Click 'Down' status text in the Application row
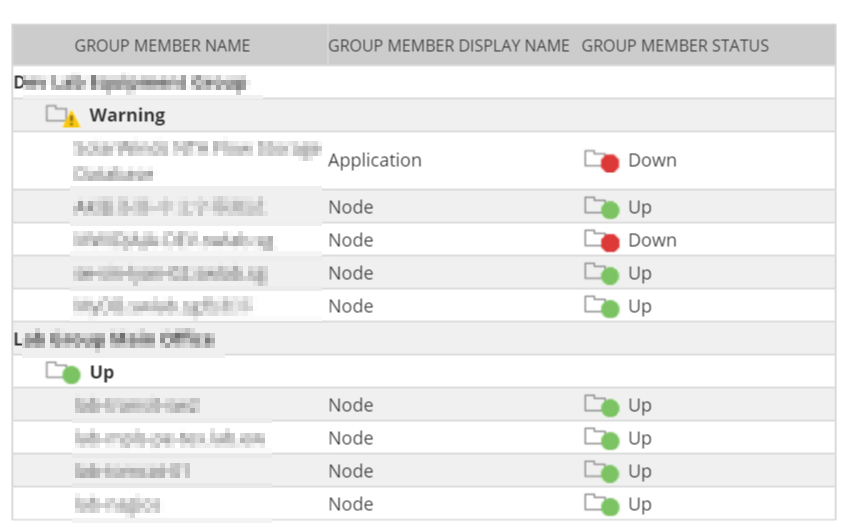The image size is (845, 532). coord(652,161)
